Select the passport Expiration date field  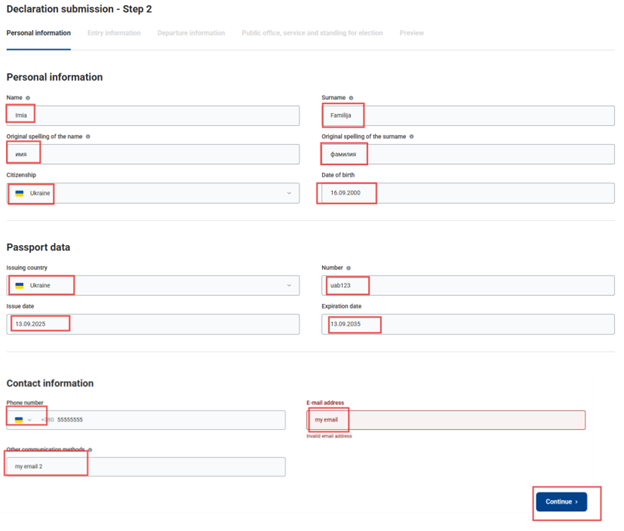point(467,324)
